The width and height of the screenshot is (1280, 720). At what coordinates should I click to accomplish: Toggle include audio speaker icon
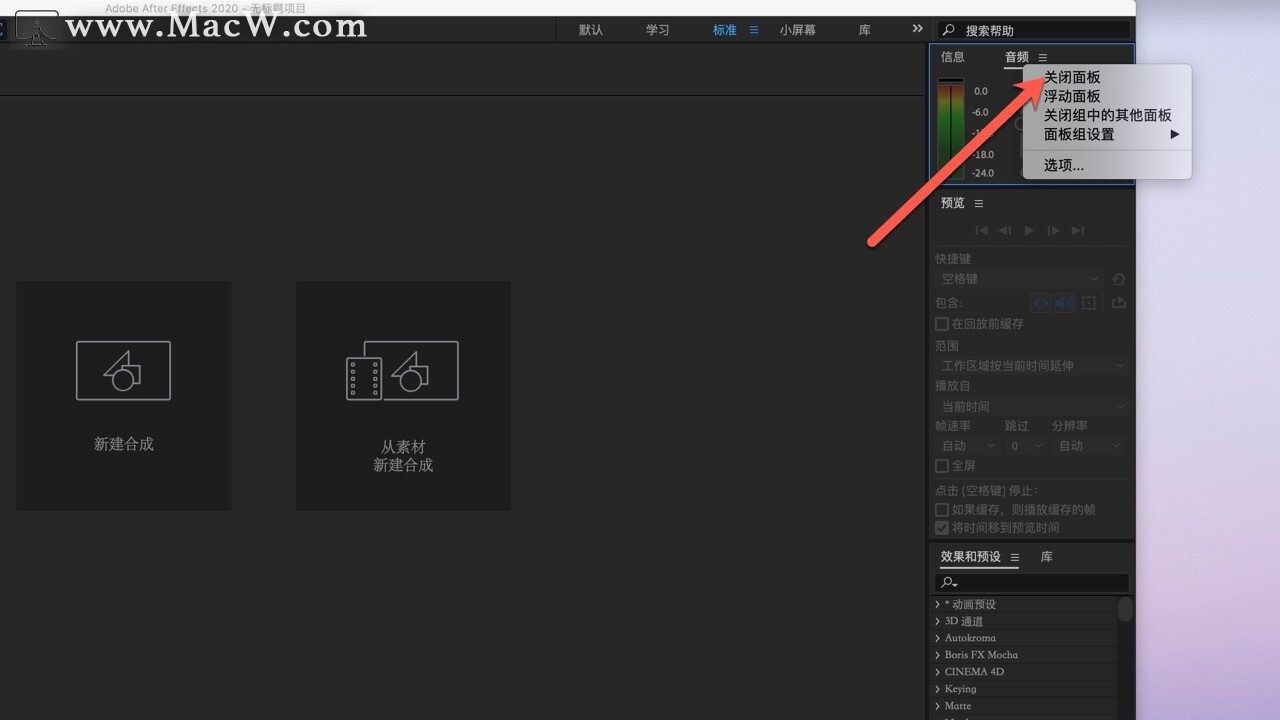[1064, 303]
